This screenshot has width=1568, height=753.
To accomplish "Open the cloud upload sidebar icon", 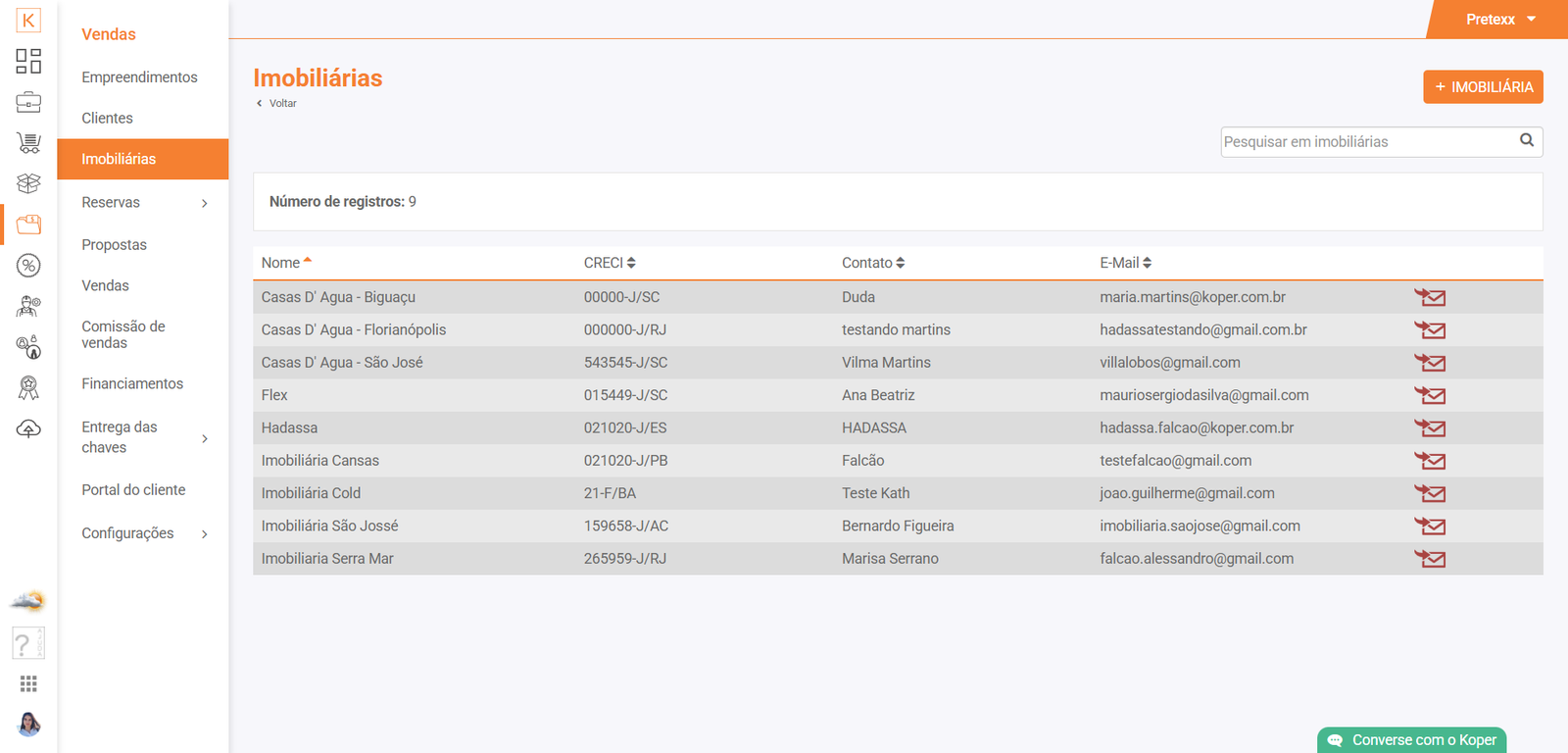I will pos(28,428).
